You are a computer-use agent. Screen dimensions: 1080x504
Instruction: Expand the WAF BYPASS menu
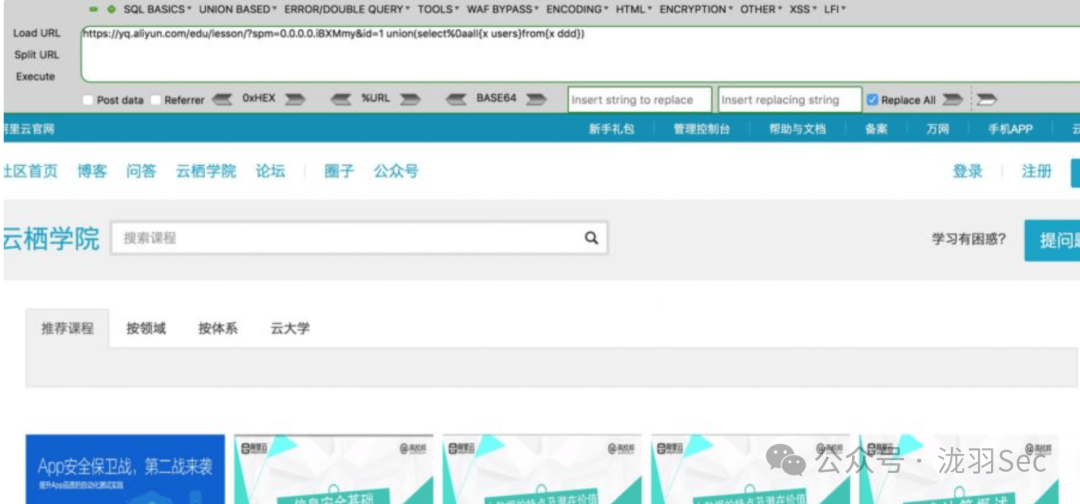(503, 10)
